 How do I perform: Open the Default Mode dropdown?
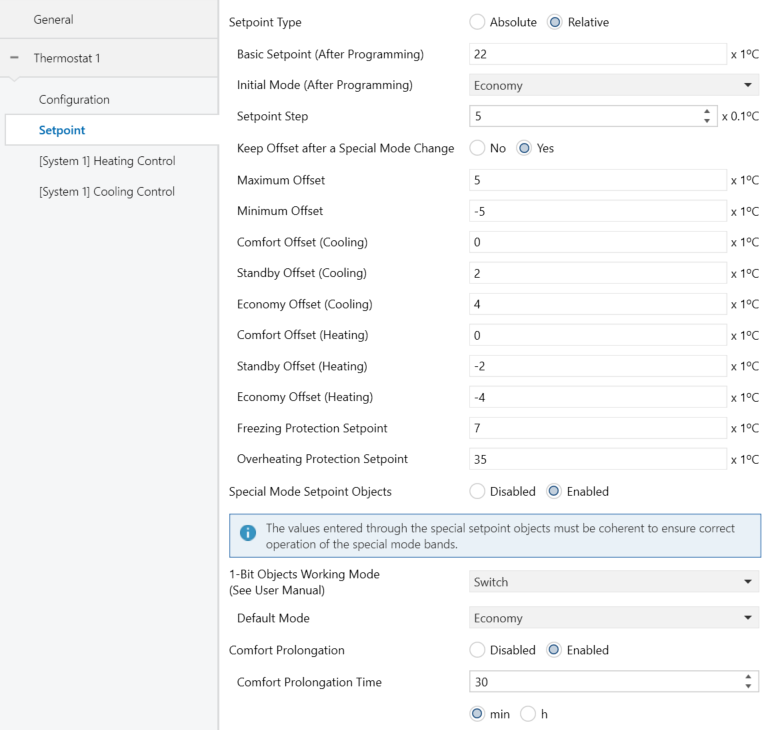pyautogui.click(x=614, y=618)
